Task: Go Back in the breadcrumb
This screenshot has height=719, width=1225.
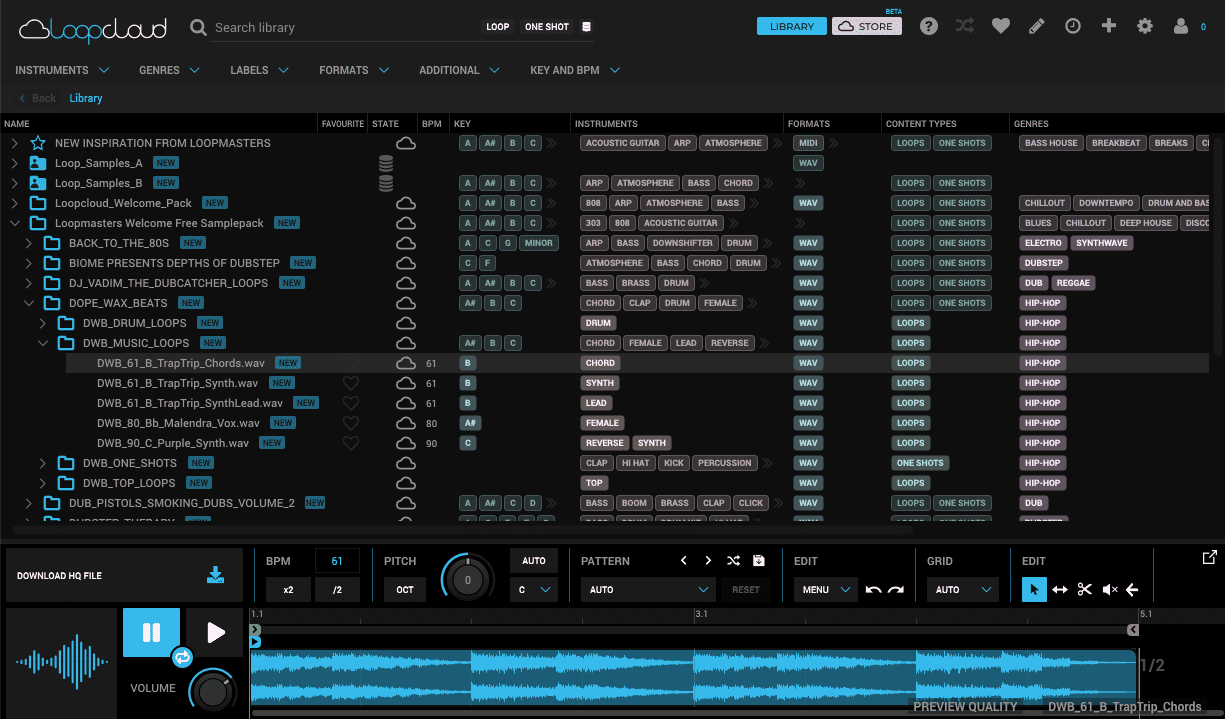Action: point(38,98)
